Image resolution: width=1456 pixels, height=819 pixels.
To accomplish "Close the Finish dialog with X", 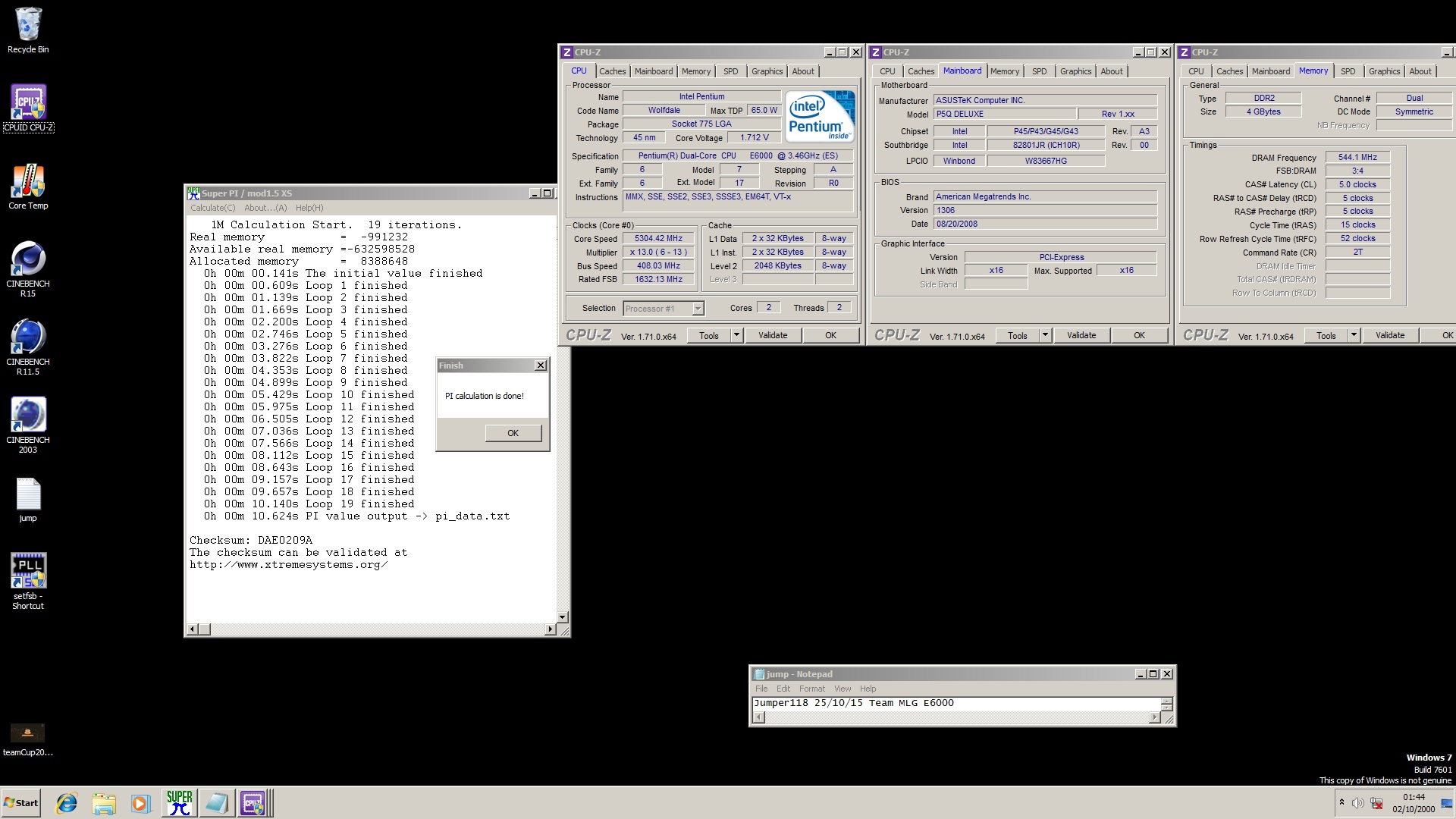I will pos(541,366).
